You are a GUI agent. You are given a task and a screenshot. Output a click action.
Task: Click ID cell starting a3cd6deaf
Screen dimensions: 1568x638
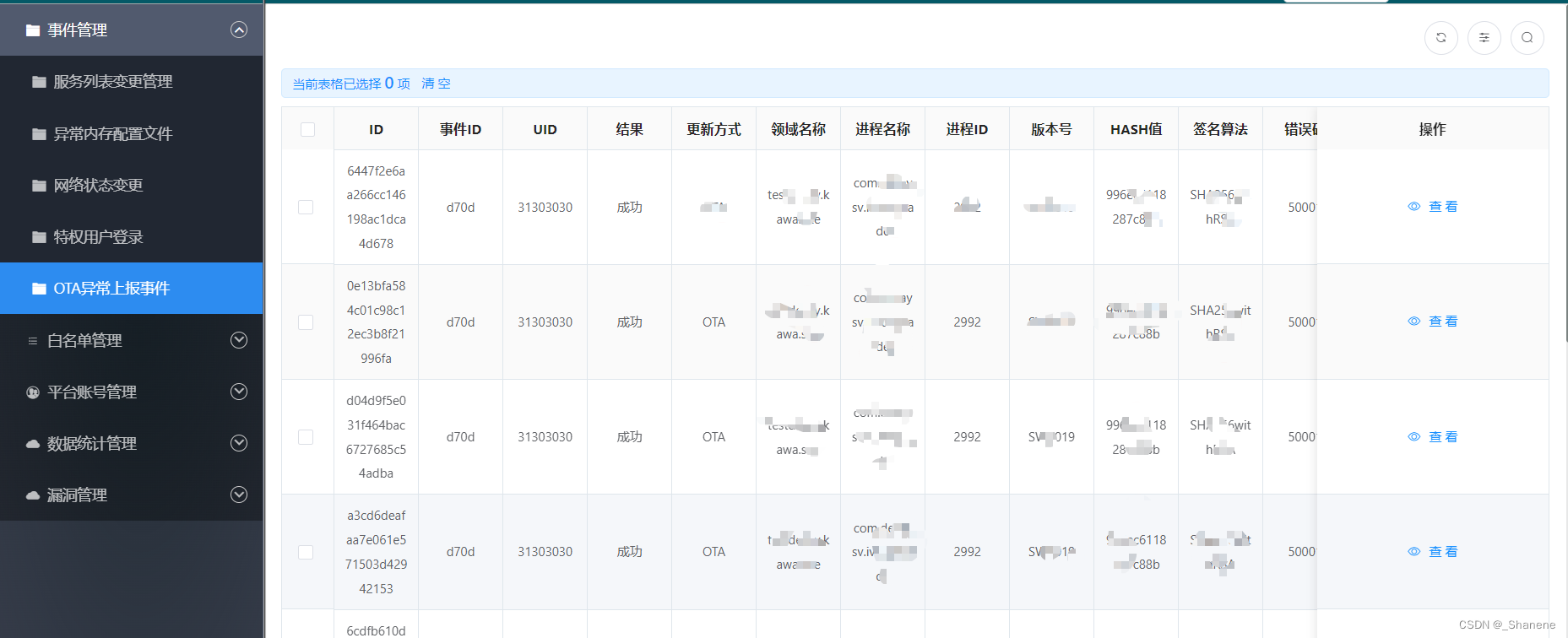377,552
